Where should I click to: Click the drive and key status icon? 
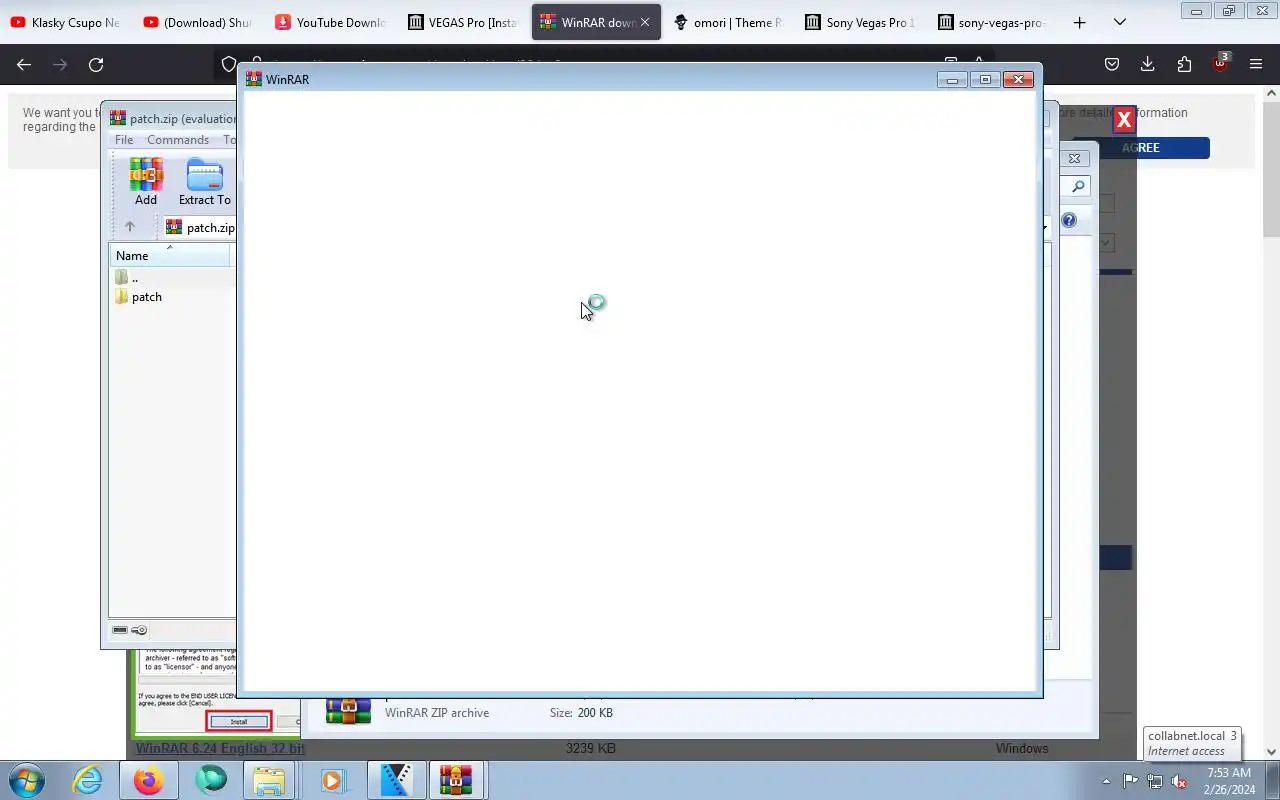coord(129,630)
